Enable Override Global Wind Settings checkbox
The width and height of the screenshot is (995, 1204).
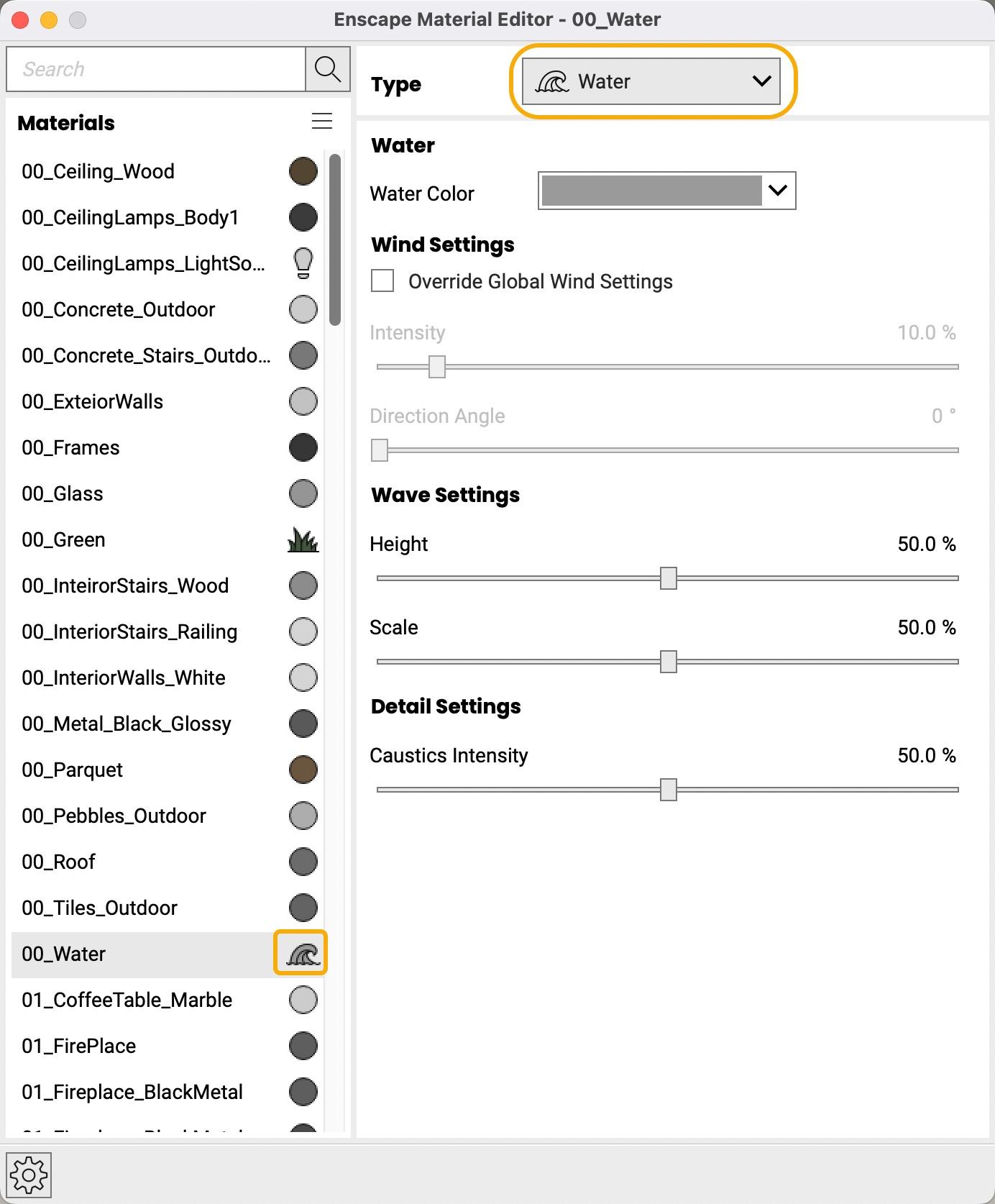(x=382, y=281)
